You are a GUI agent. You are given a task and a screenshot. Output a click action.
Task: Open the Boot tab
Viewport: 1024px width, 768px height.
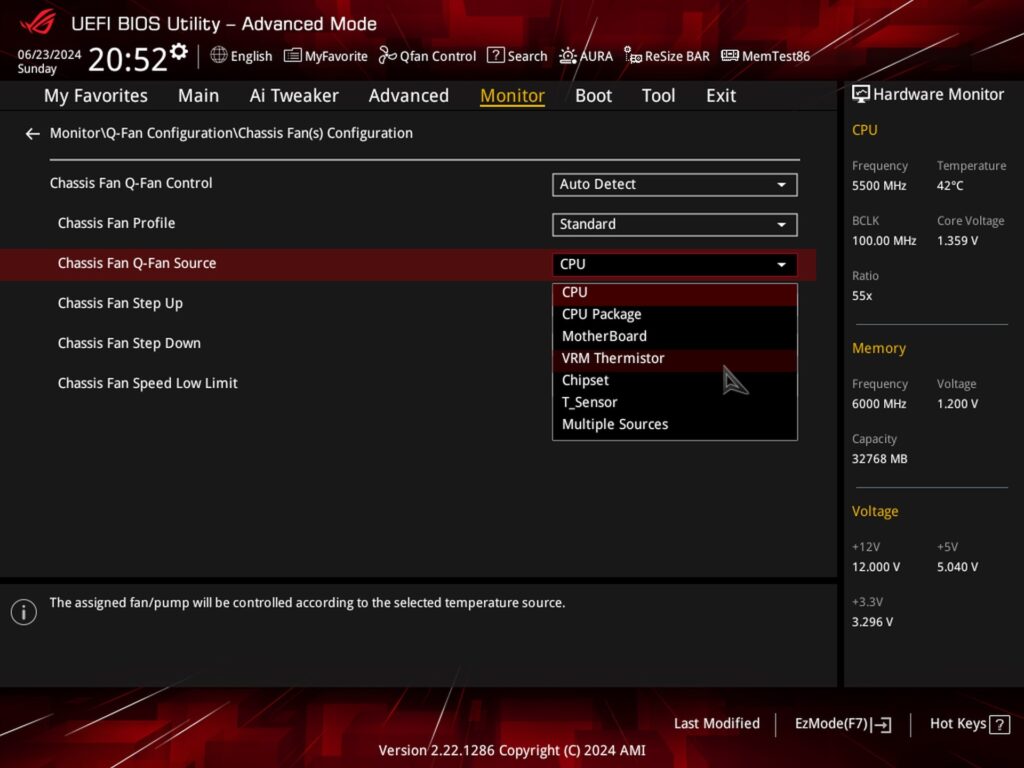pyautogui.click(x=593, y=96)
